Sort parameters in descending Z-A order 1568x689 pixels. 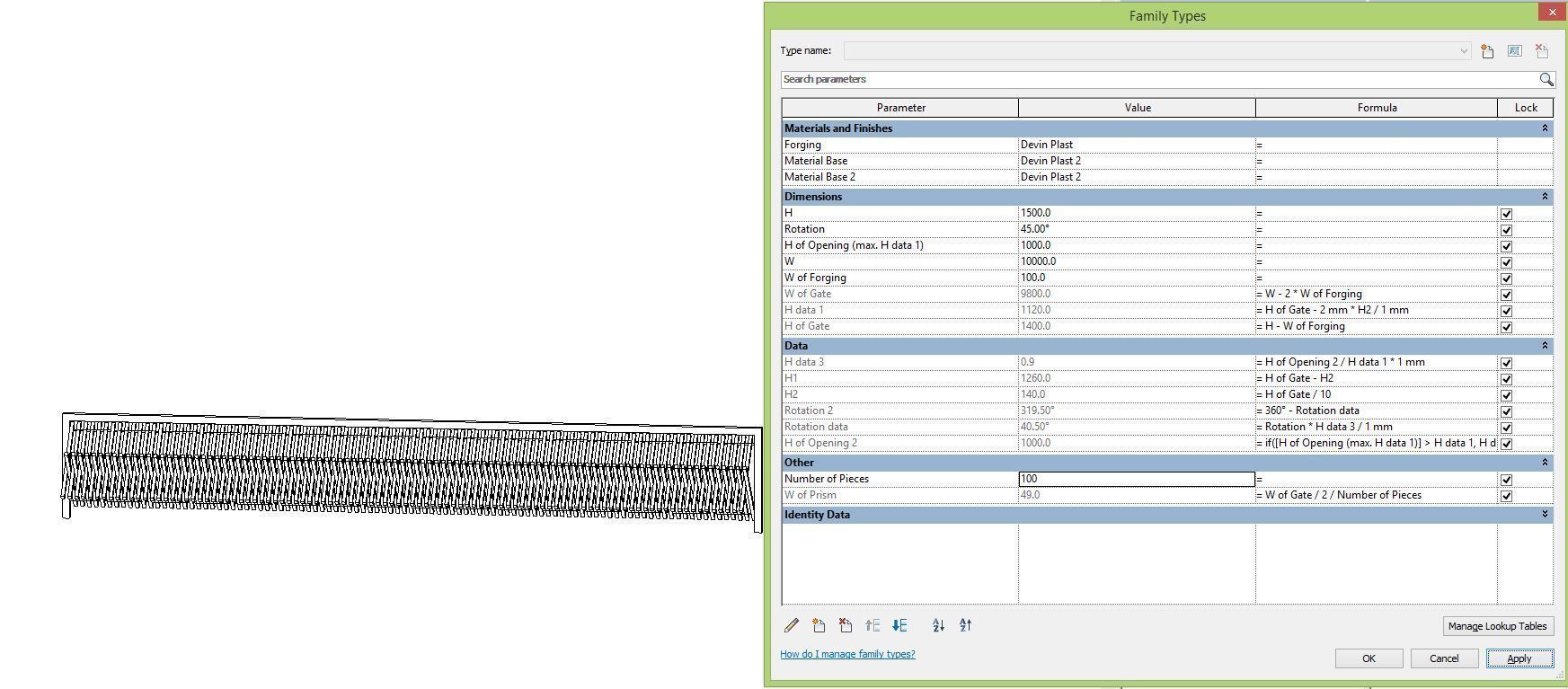pyautogui.click(x=965, y=625)
